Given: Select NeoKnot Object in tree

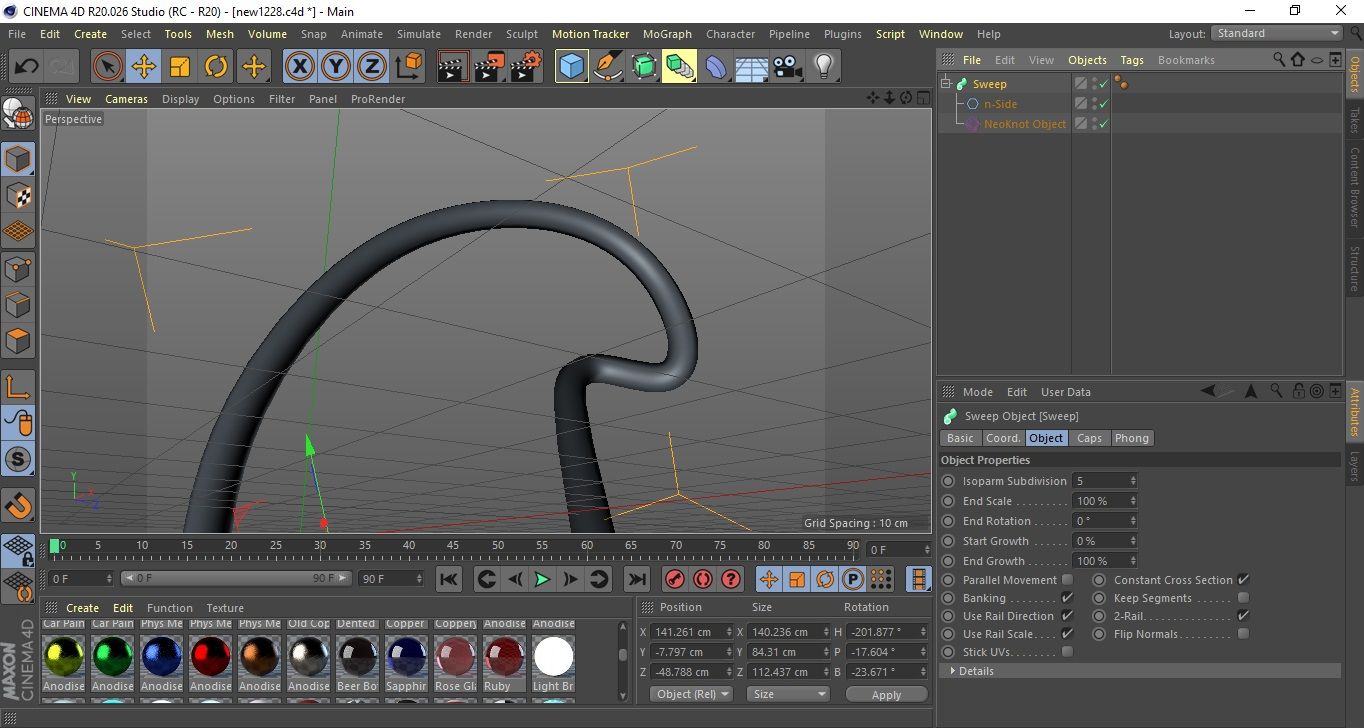Looking at the screenshot, I should [x=1025, y=124].
